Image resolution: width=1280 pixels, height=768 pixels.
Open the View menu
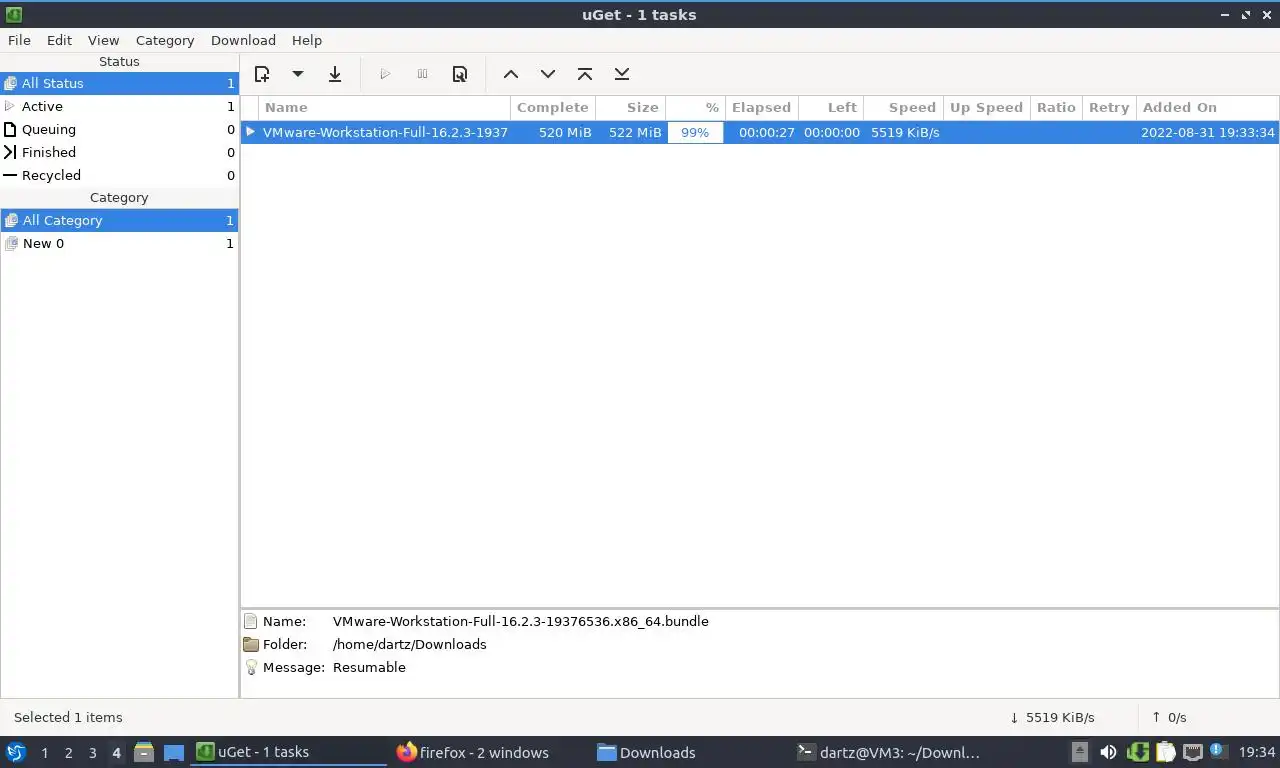coord(103,40)
